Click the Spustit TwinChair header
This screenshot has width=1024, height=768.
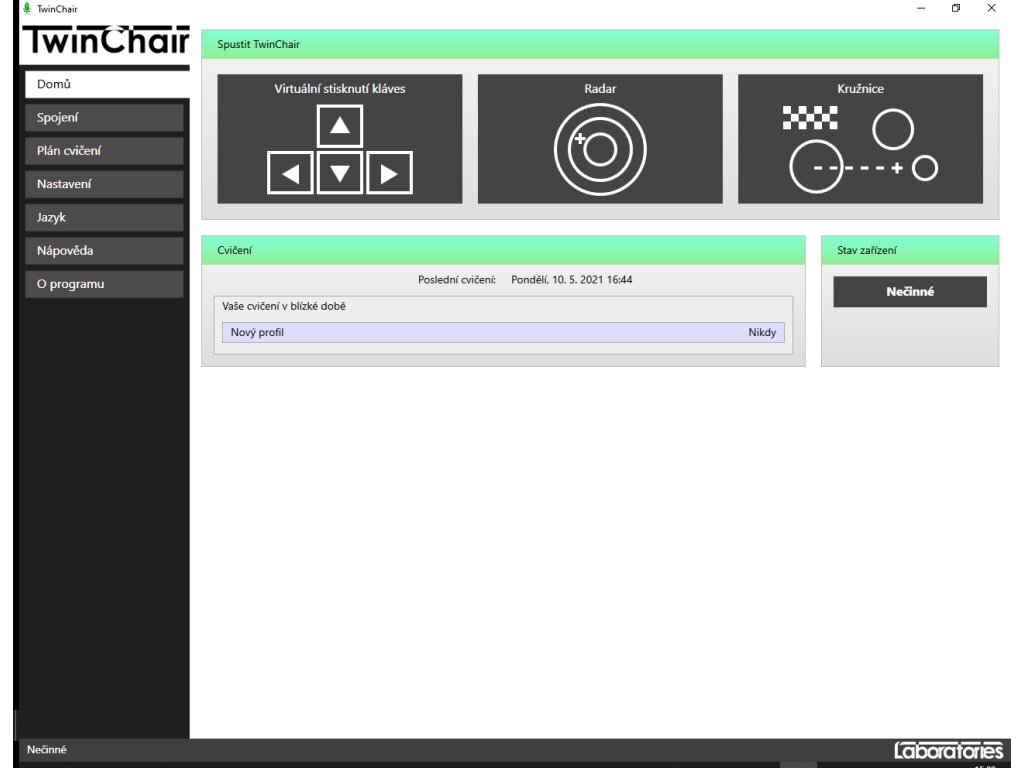pos(600,44)
